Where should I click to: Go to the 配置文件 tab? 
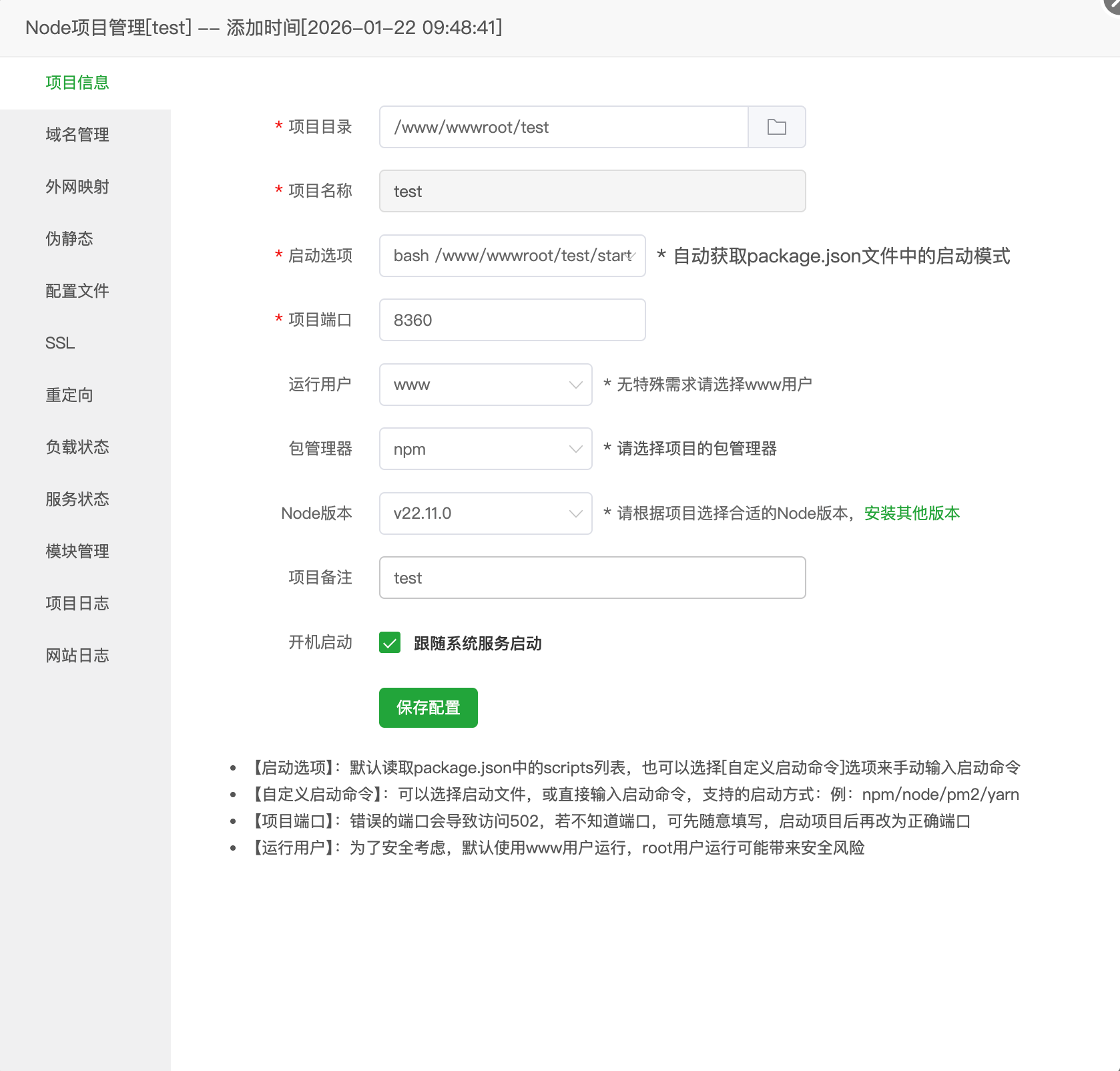point(85,291)
